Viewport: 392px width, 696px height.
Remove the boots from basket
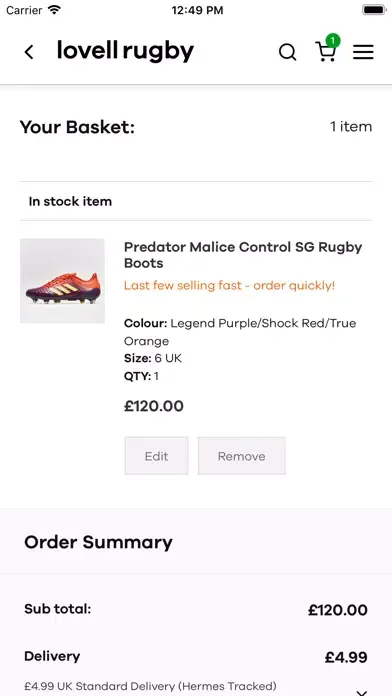[x=242, y=456]
